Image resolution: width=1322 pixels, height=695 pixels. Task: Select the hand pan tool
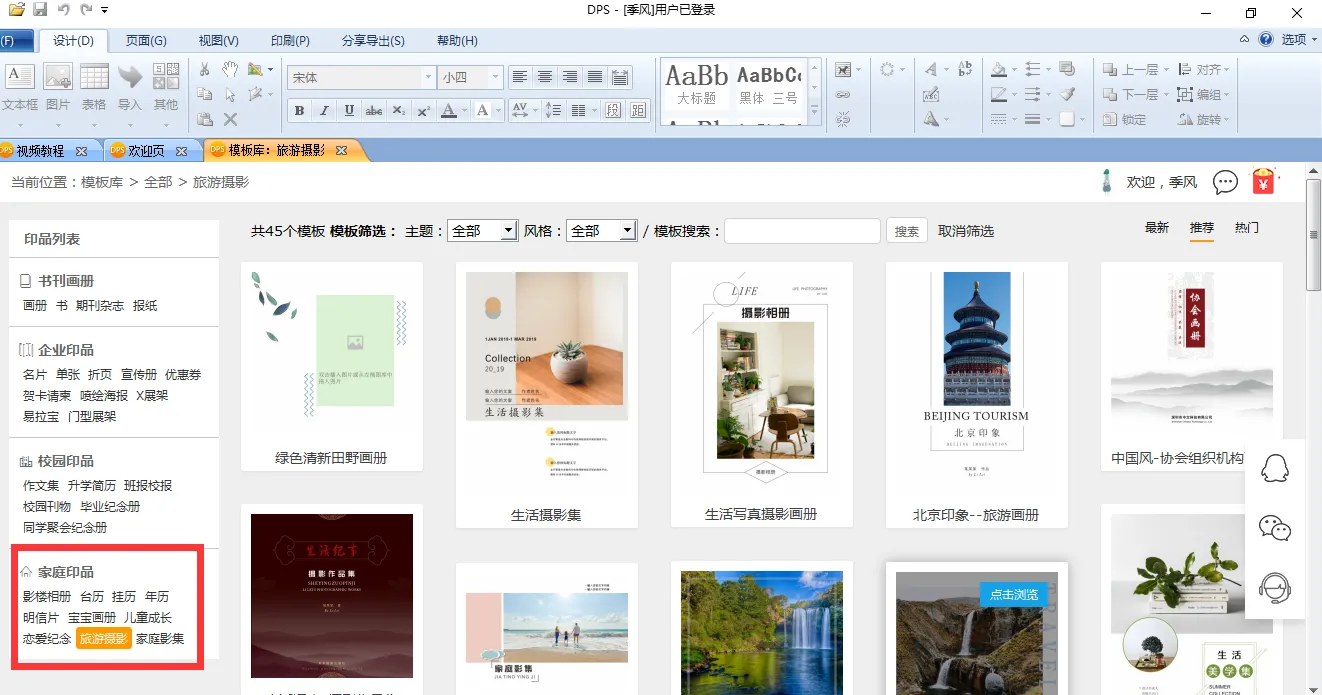(230, 69)
